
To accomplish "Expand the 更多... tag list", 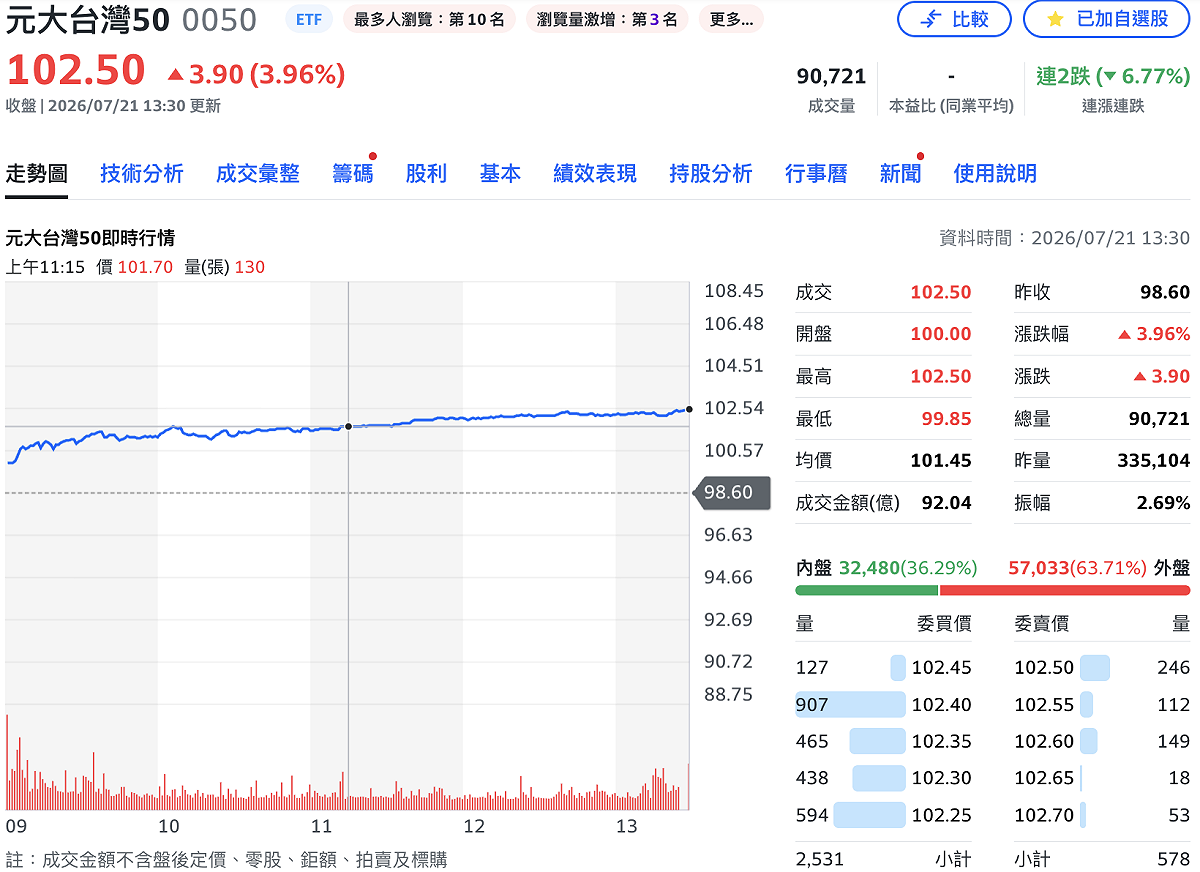I will point(731,19).
